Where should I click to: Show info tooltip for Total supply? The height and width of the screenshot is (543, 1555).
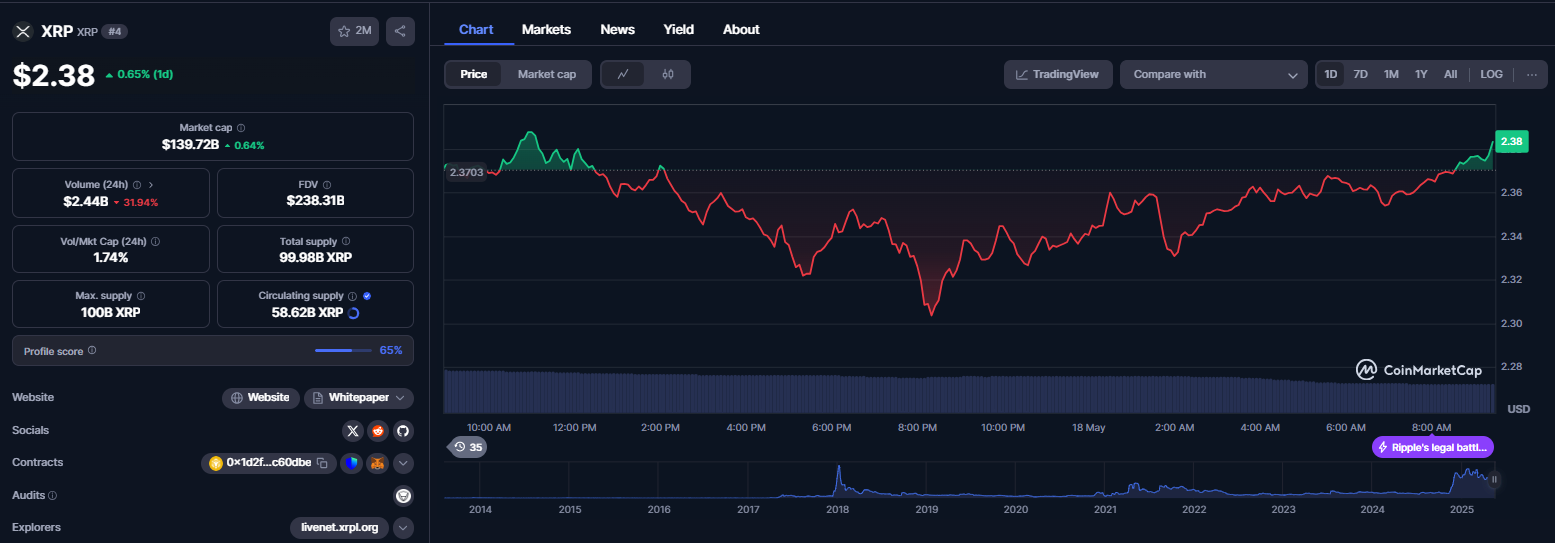[346, 241]
